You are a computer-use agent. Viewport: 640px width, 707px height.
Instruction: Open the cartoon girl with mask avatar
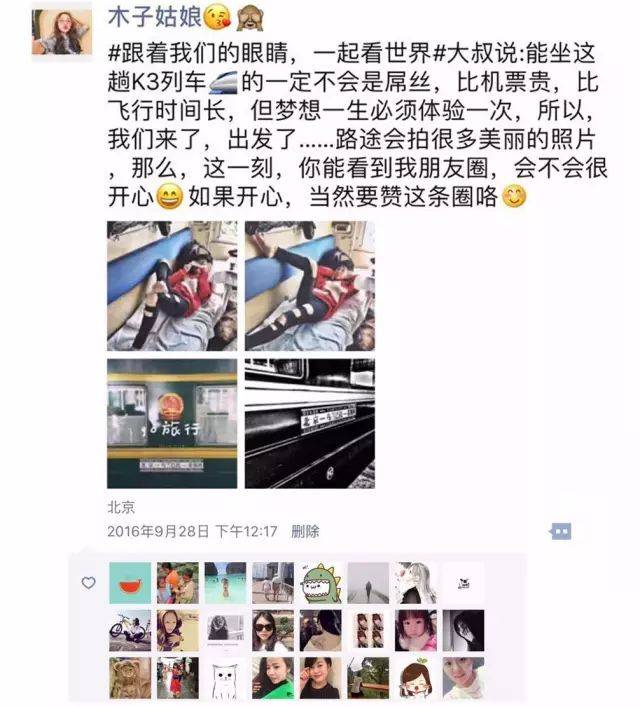[416, 679]
